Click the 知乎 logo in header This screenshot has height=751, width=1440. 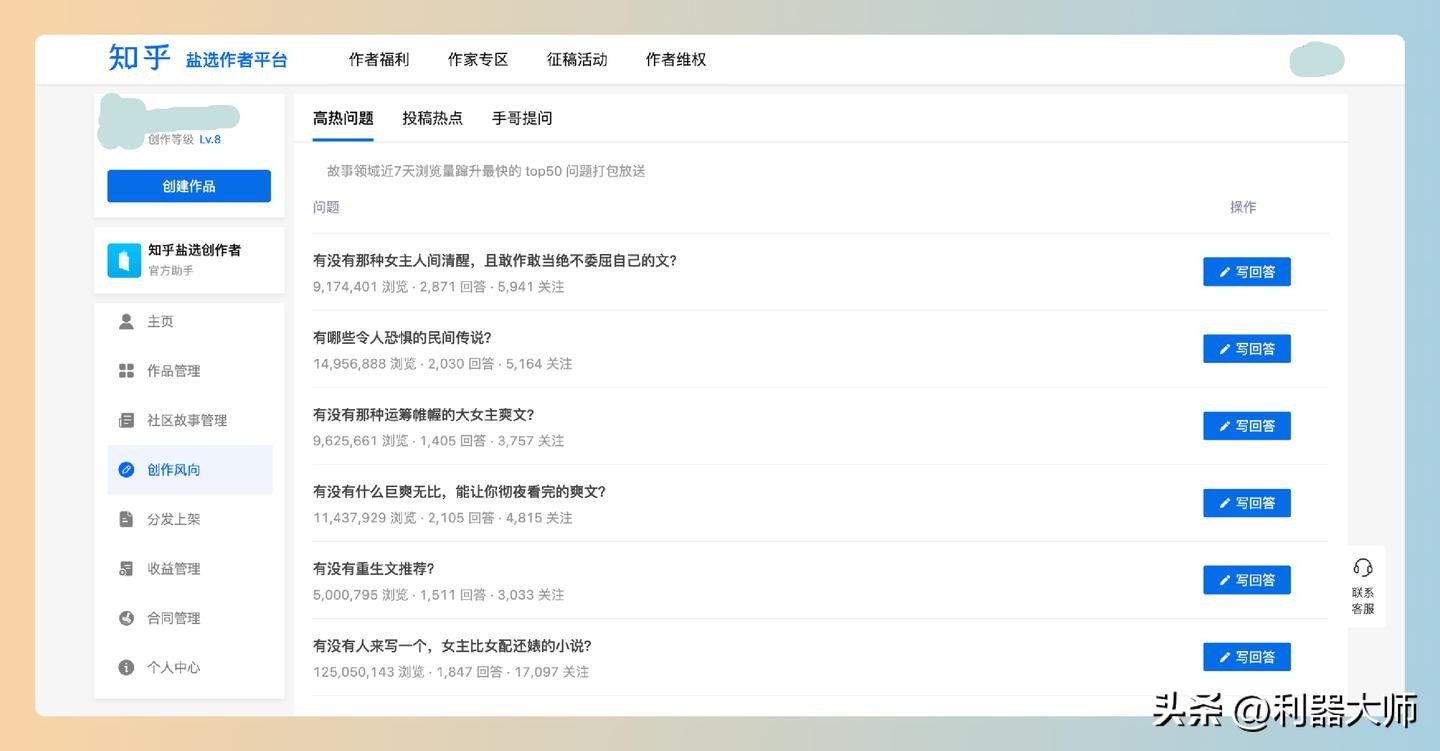[x=139, y=58]
